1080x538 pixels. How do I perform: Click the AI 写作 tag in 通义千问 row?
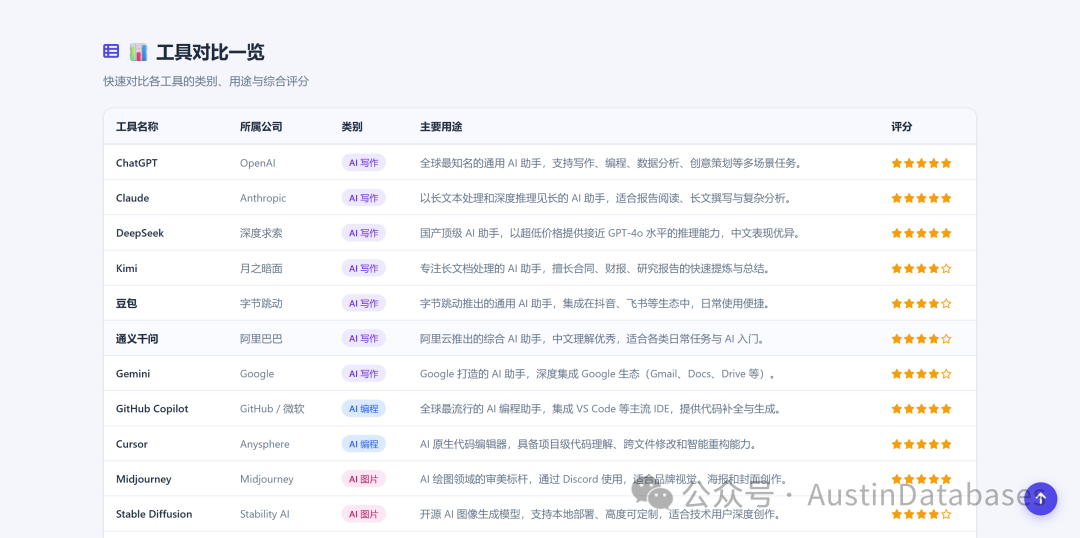(364, 338)
